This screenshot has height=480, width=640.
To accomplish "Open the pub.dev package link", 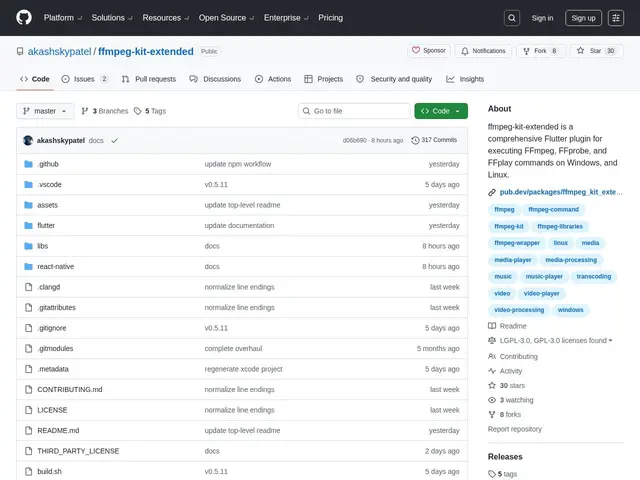I will click(x=561, y=192).
